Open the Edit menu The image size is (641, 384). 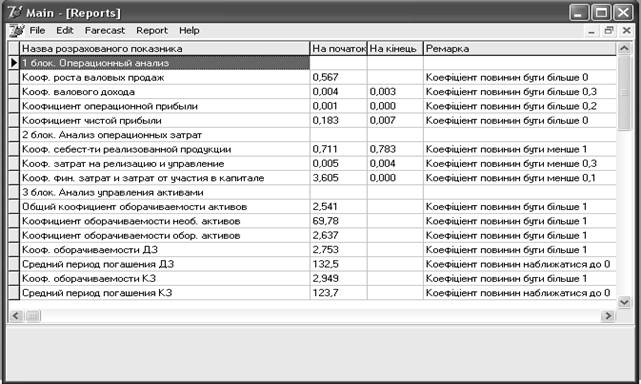(65, 31)
